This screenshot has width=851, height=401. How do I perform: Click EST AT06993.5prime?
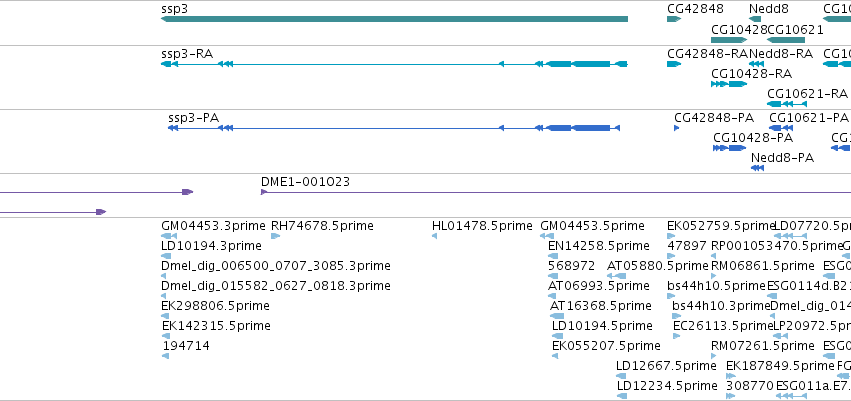599,285
